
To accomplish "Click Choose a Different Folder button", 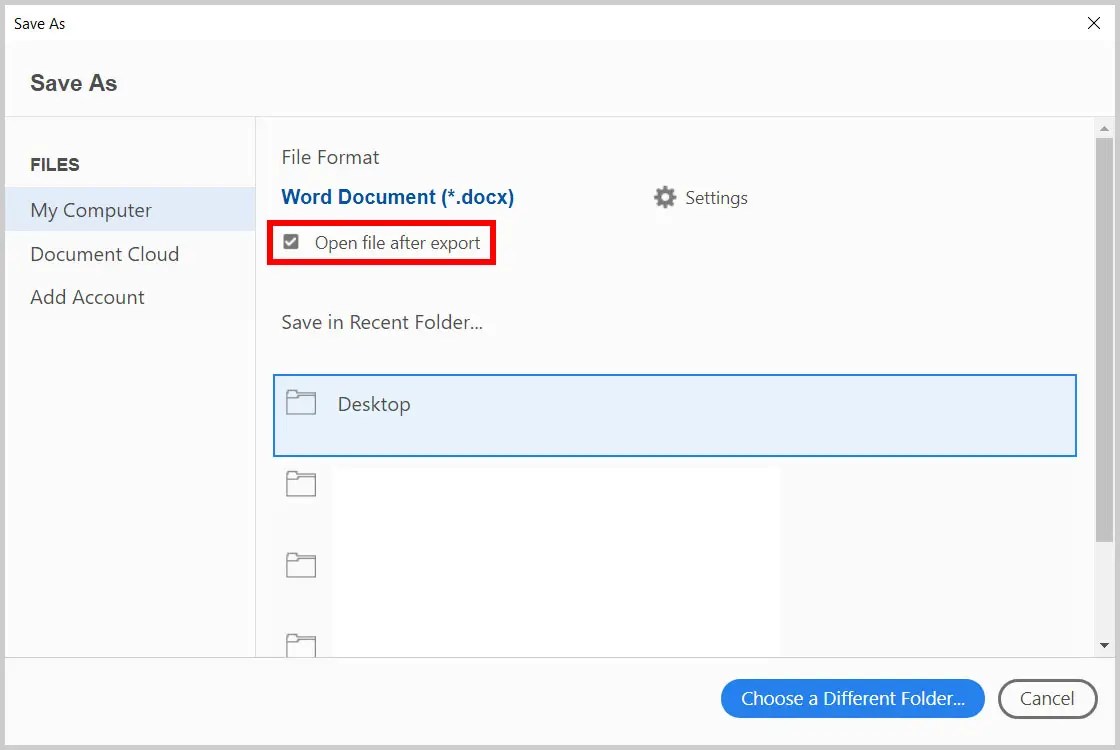I will pos(852,698).
